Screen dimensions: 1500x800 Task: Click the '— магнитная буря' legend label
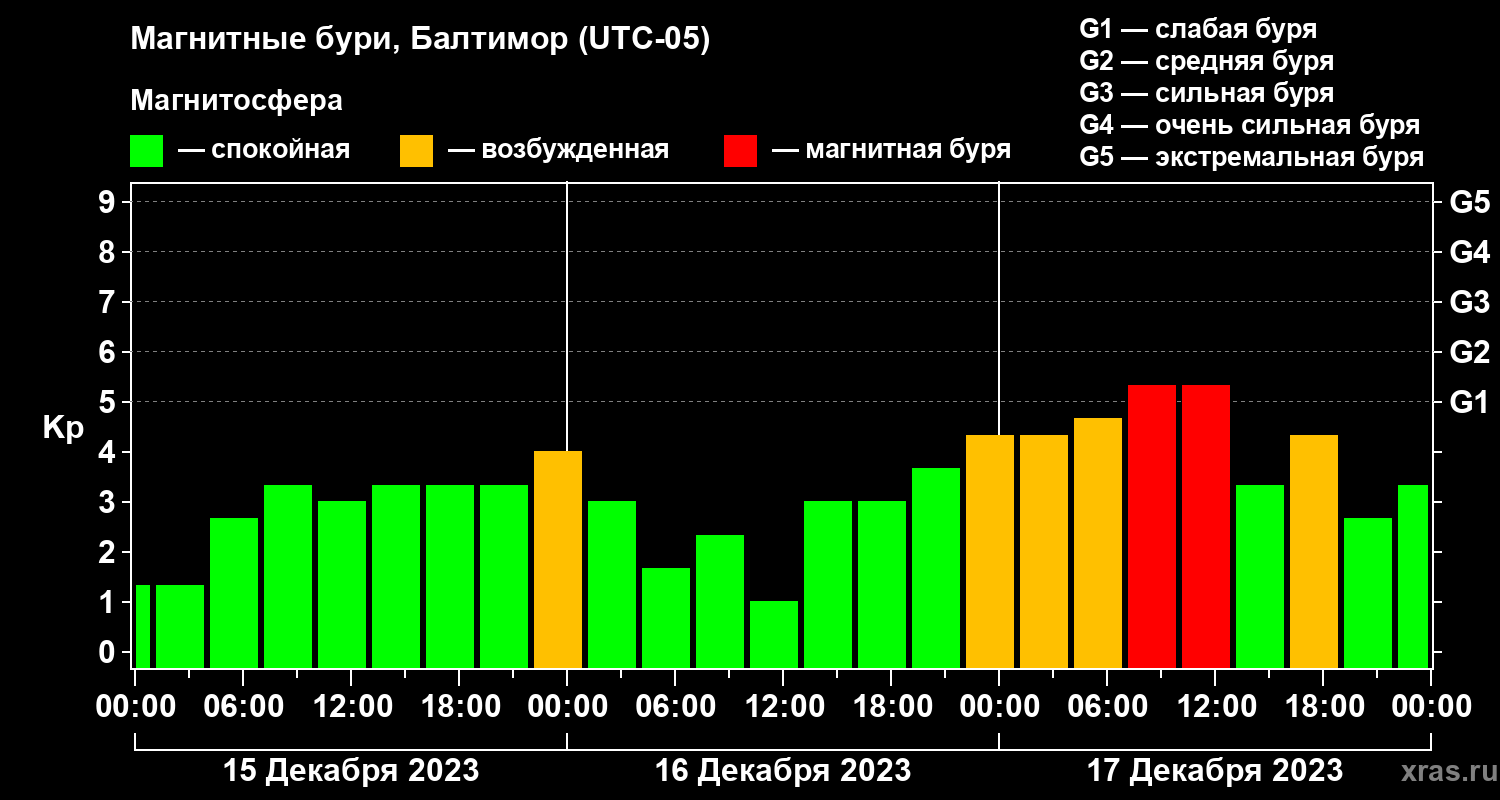point(891,150)
